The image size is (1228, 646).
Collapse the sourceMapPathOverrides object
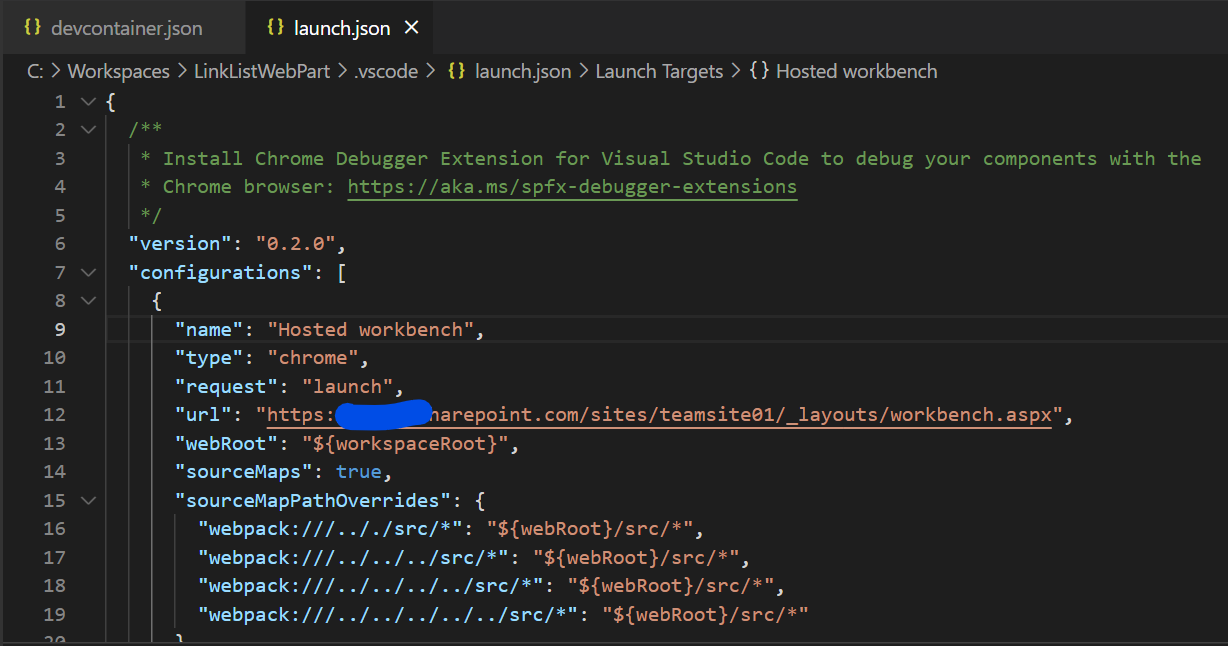(x=88, y=500)
